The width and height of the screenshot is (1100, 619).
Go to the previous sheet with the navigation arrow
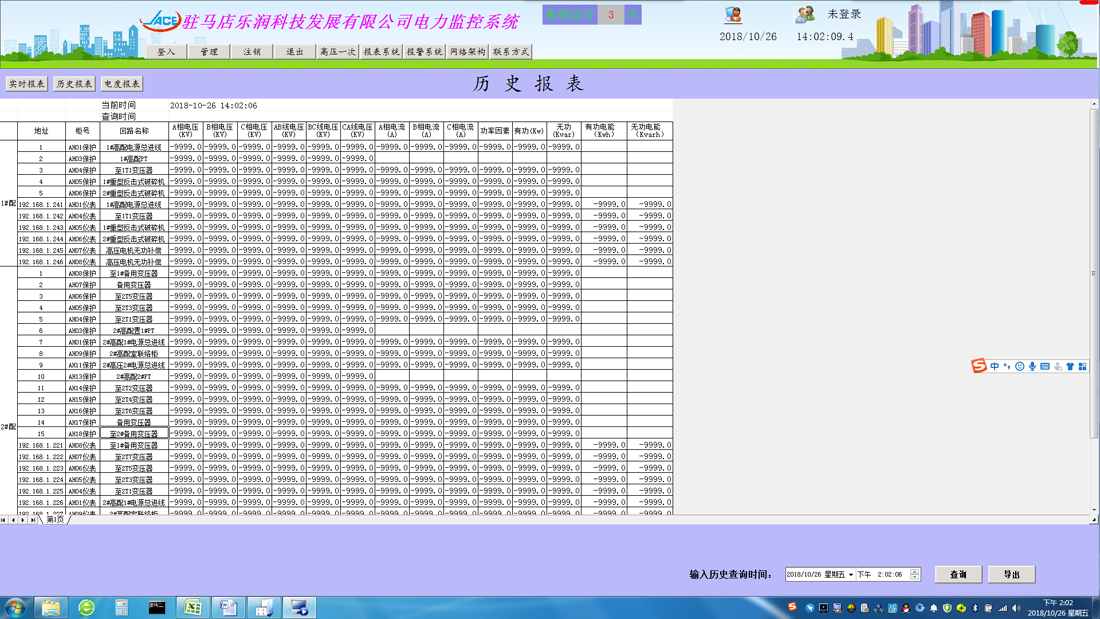coord(13,520)
